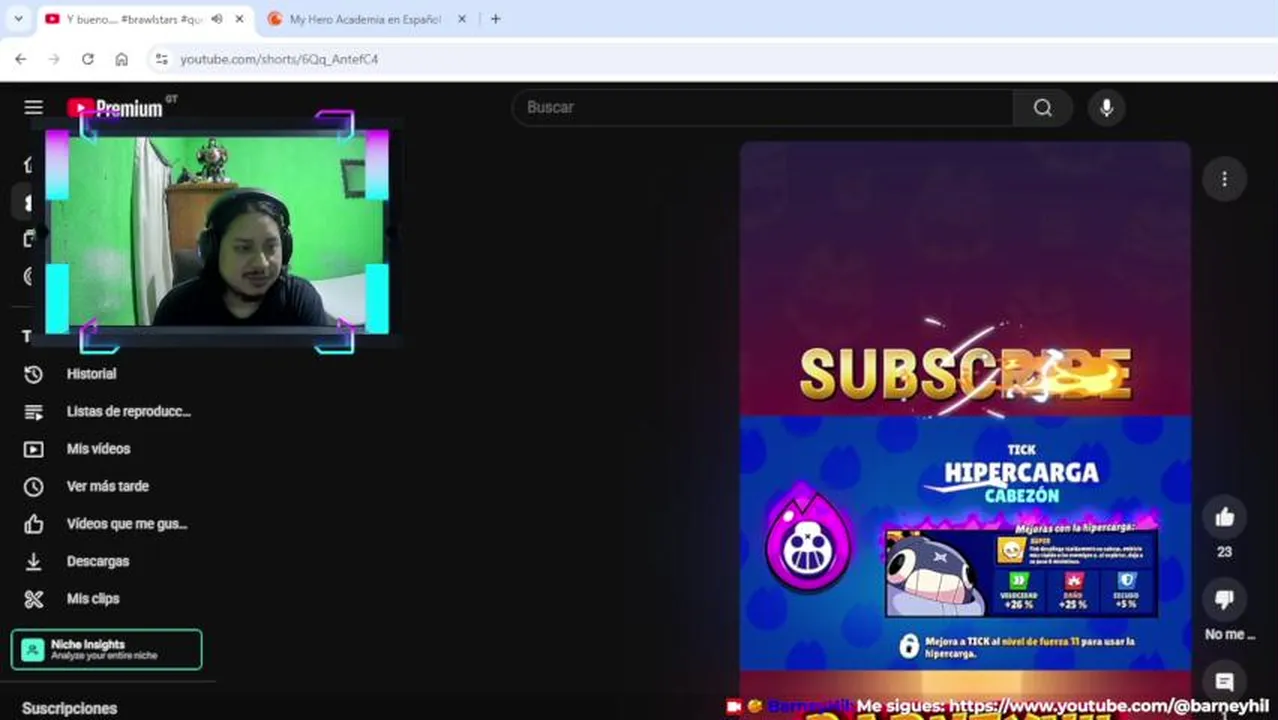This screenshot has width=1278, height=720.
Task: Select the youtube.com/shorts URL address bar
Action: pyautogui.click(x=279, y=60)
